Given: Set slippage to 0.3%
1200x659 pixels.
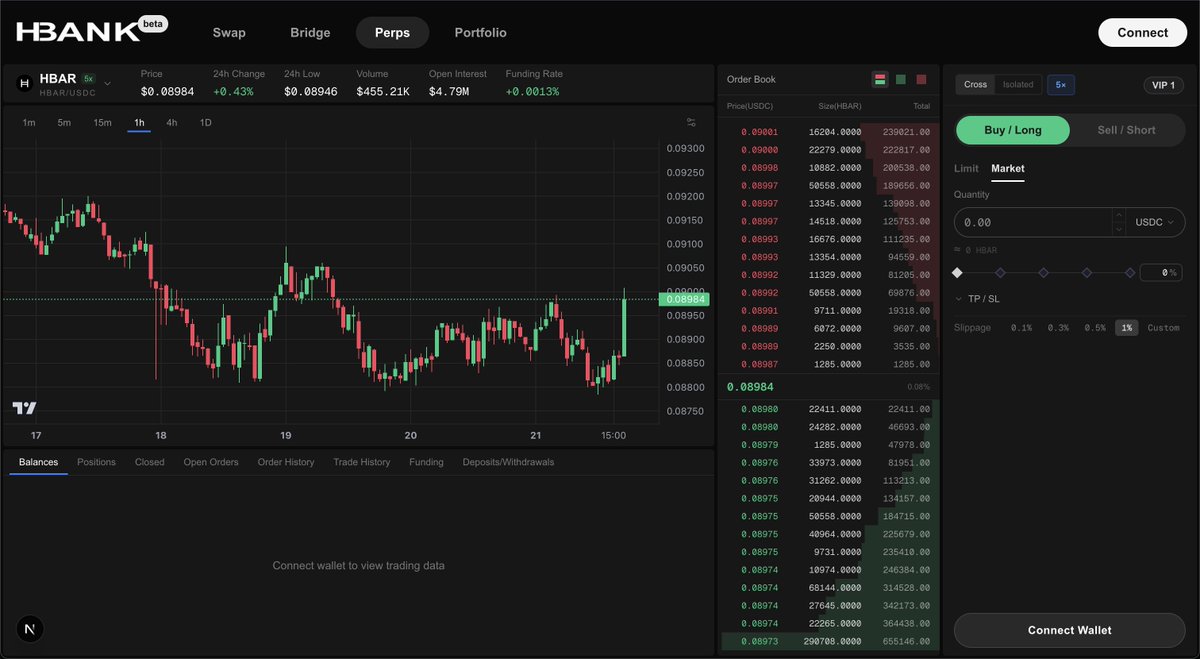Looking at the screenshot, I should [x=1058, y=328].
